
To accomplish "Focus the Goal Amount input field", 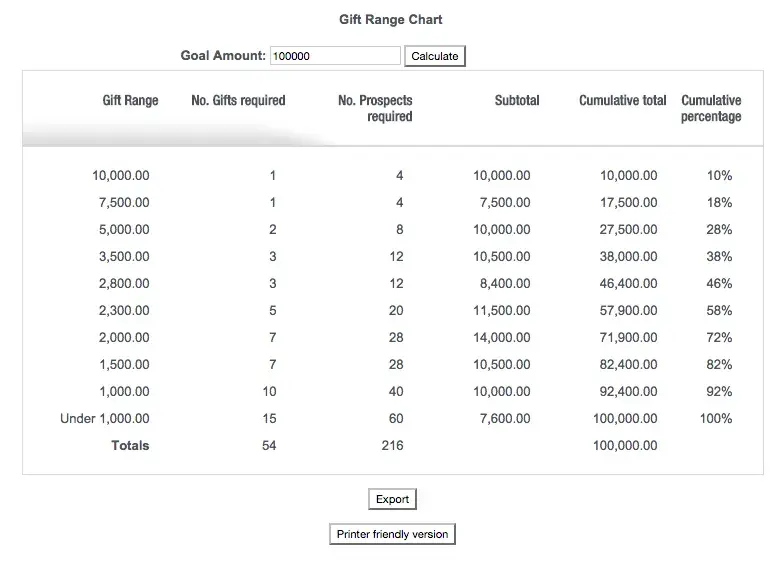I will 335,56.
